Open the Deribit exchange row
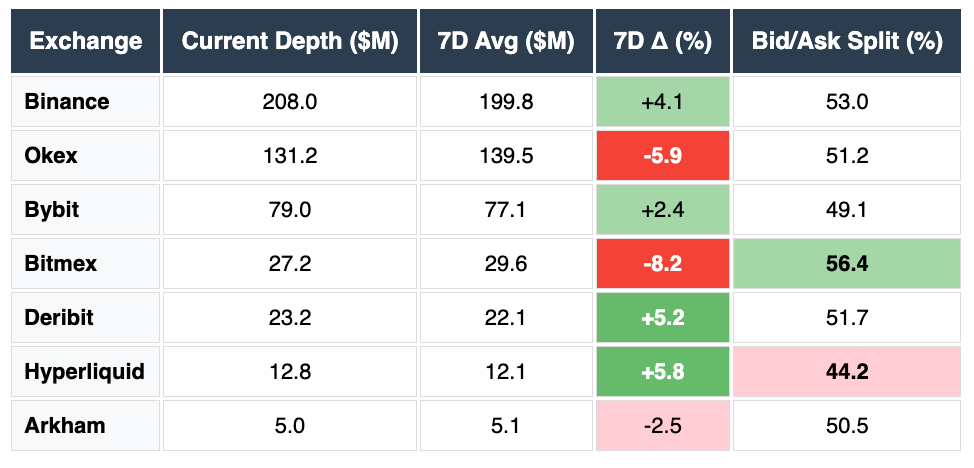The width and height of the screenshot is (974, 468). click(59, 318)
